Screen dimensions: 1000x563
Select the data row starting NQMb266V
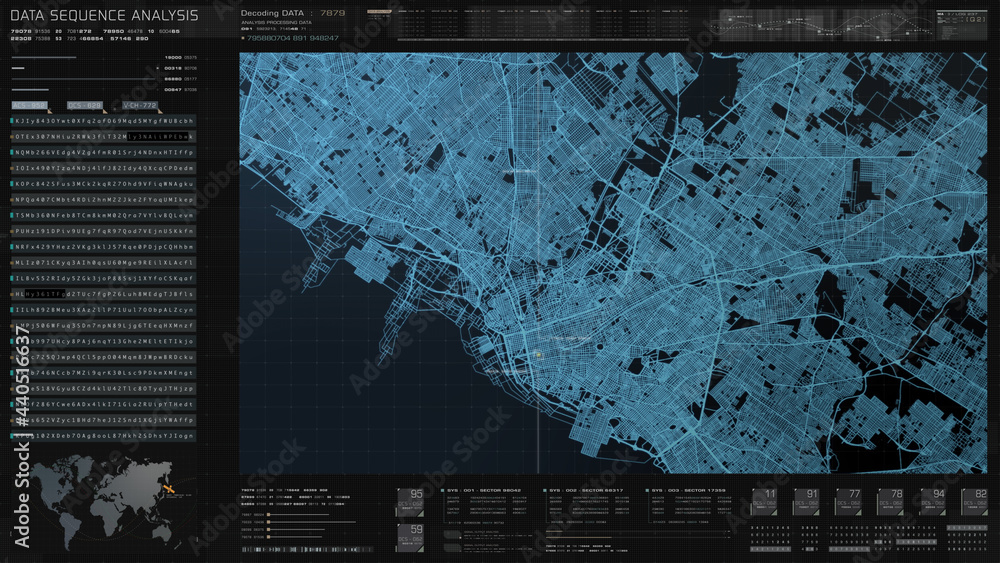pyautogui.click(x=103, y=152)
